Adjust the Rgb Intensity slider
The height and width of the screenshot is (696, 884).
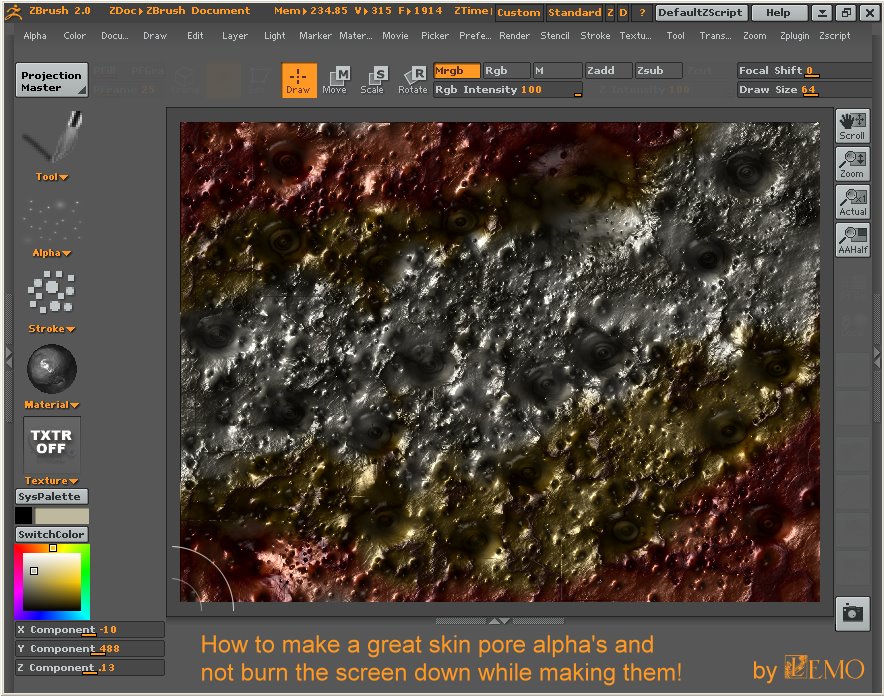coord(508,90)
